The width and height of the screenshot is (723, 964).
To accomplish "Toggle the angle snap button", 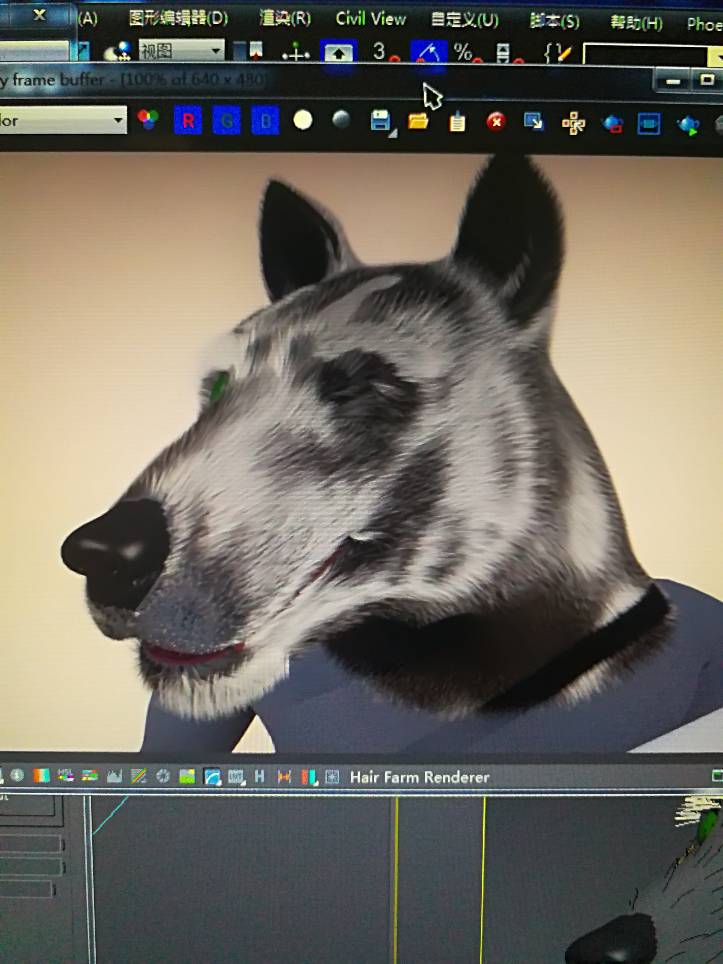I will click(x=429, y=53).
